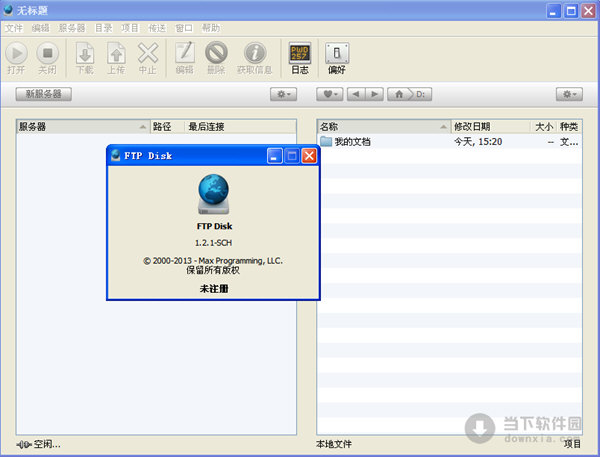Viewport: 600px width, 457px height.
Task: Open the 窗口 (Window) menu
Action: 184,28
